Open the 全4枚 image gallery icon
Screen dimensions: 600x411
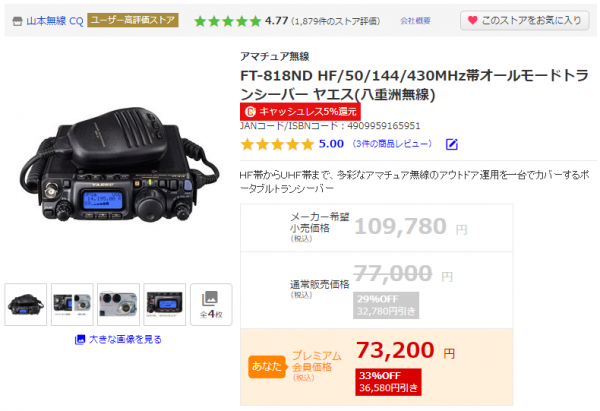(211, 305)
